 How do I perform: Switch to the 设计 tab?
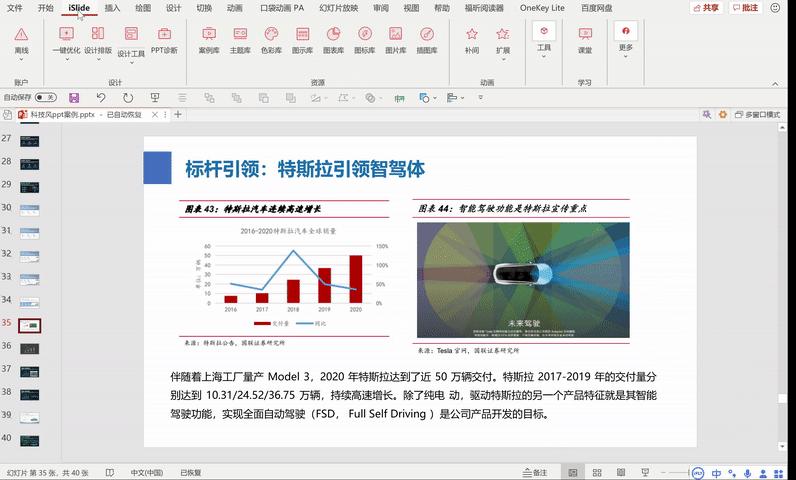click(174, 8)
